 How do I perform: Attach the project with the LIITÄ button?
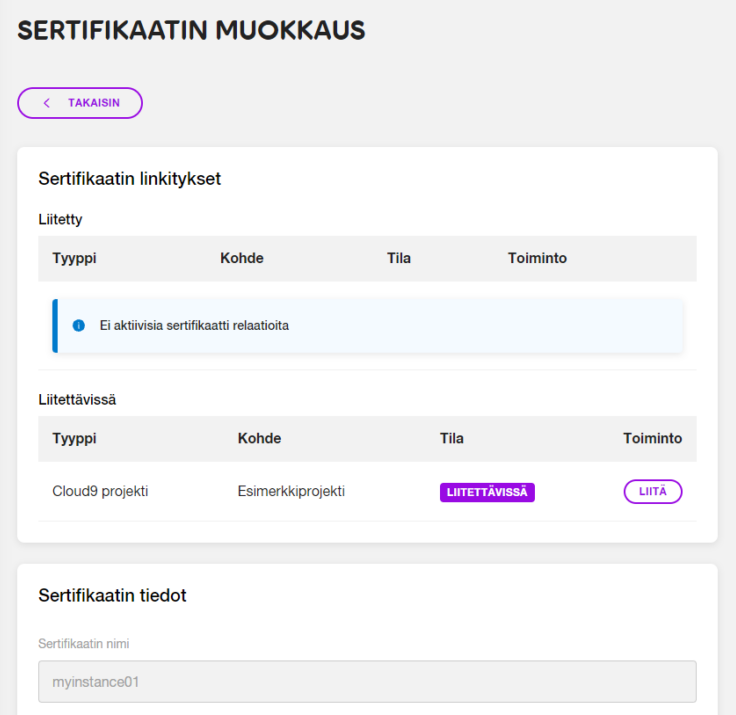coord(652,492)
